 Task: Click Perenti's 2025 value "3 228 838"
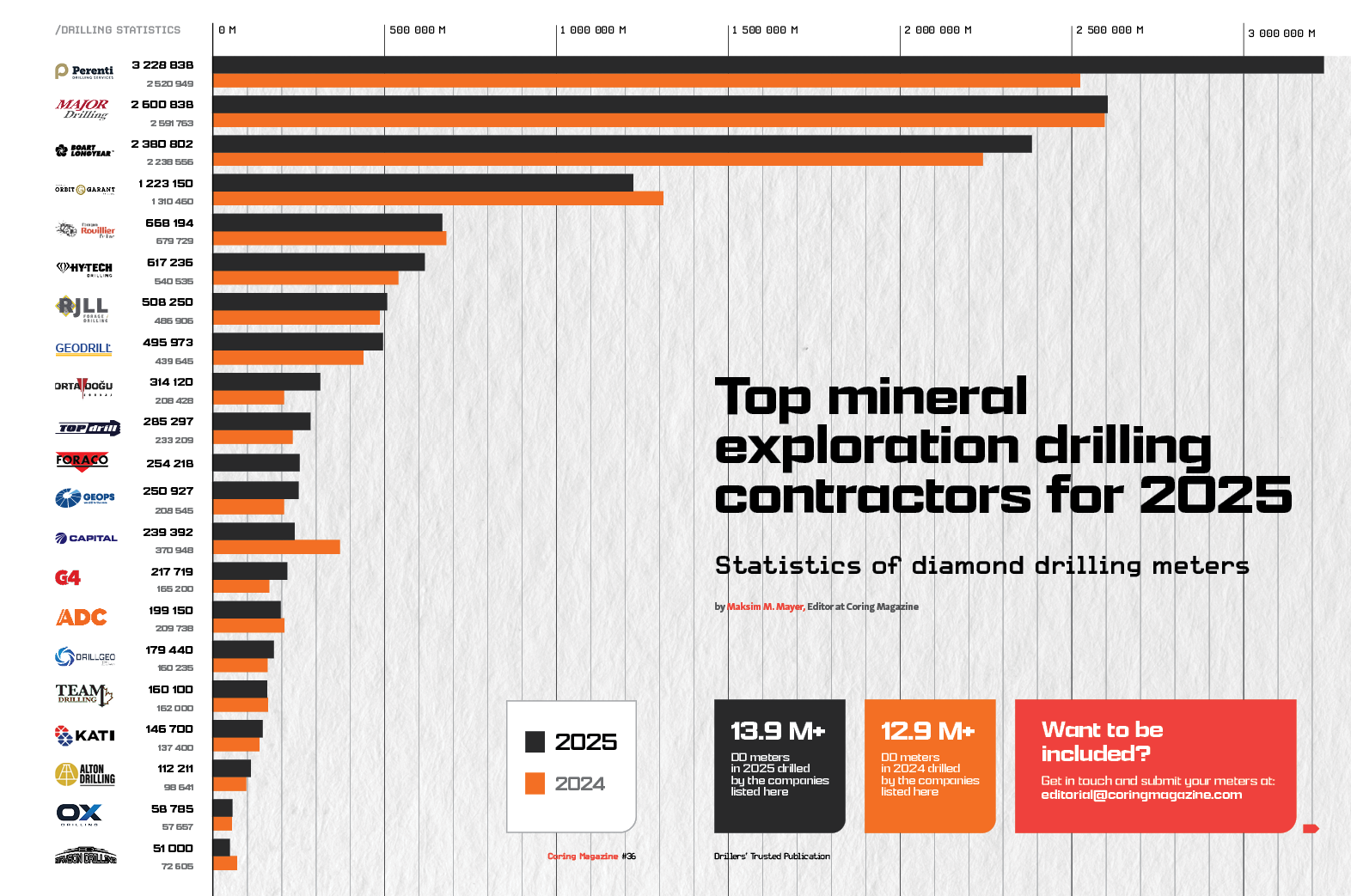point(162,65)
